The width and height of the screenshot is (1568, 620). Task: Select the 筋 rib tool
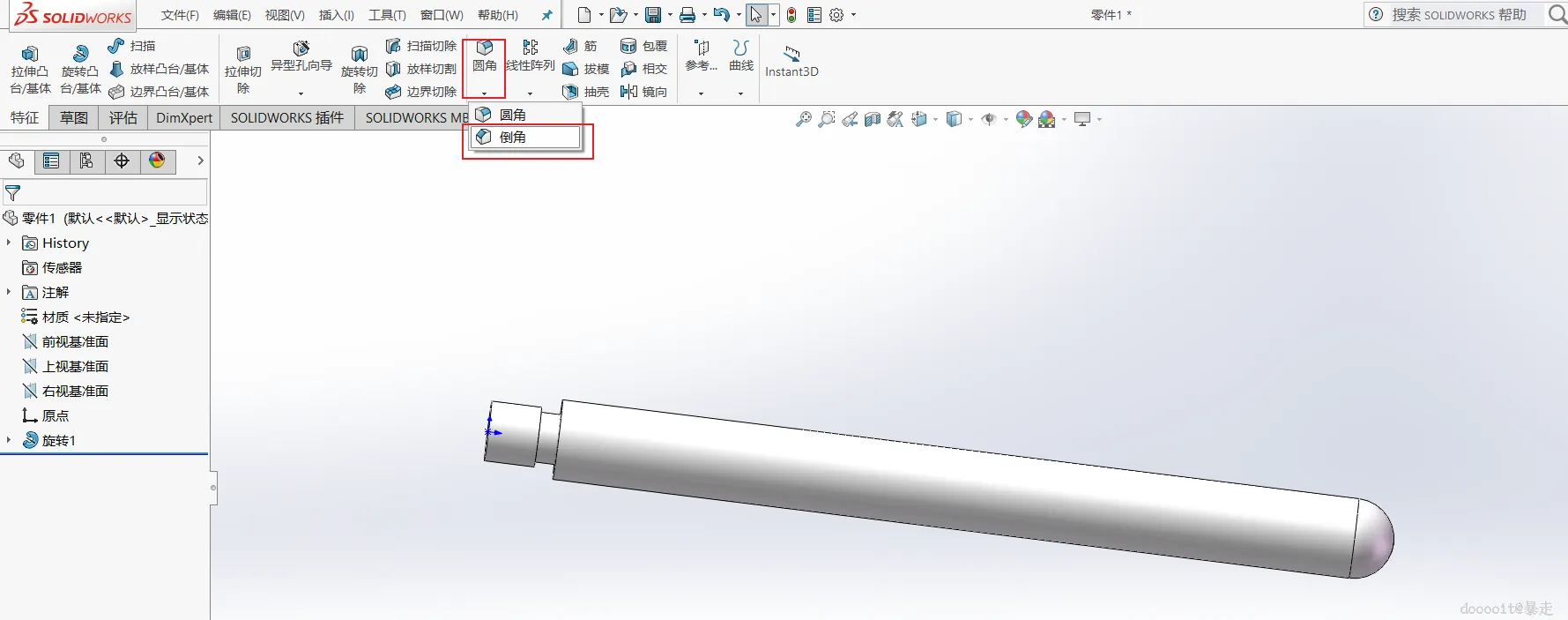pos(580,46)
